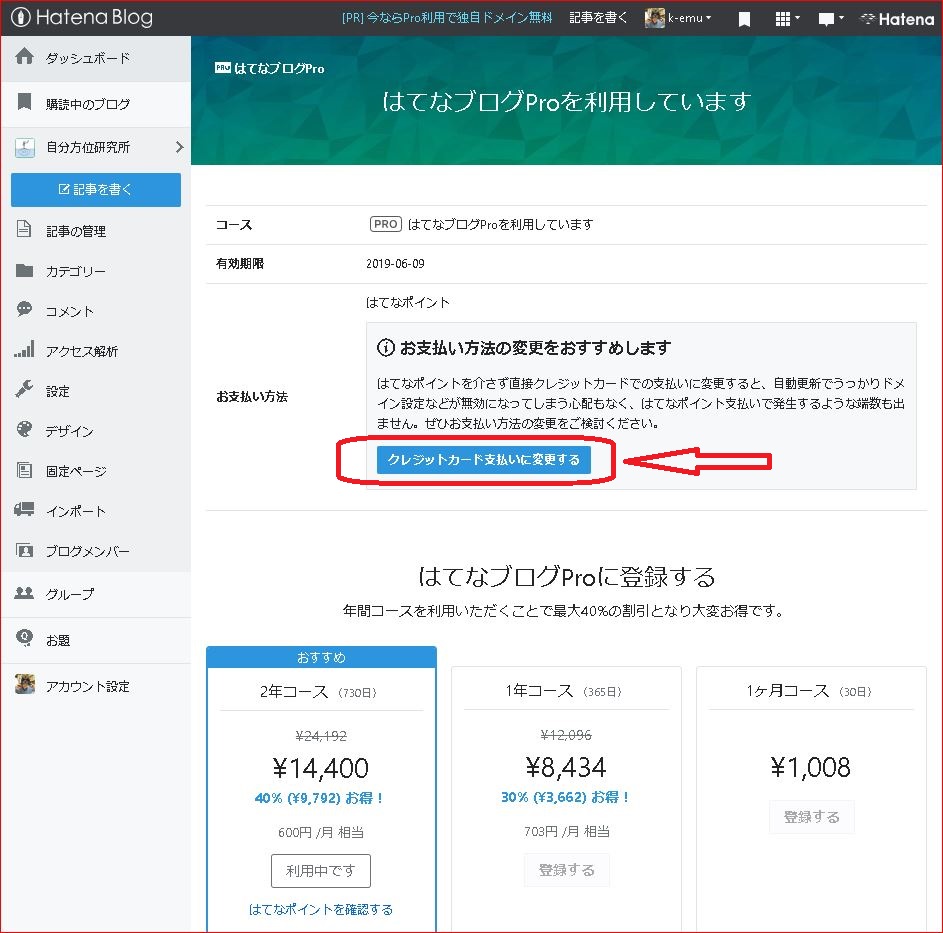This screenshot has width=943, height=933.
Task: Click the palette icon for デザイン
Action: 25,429
